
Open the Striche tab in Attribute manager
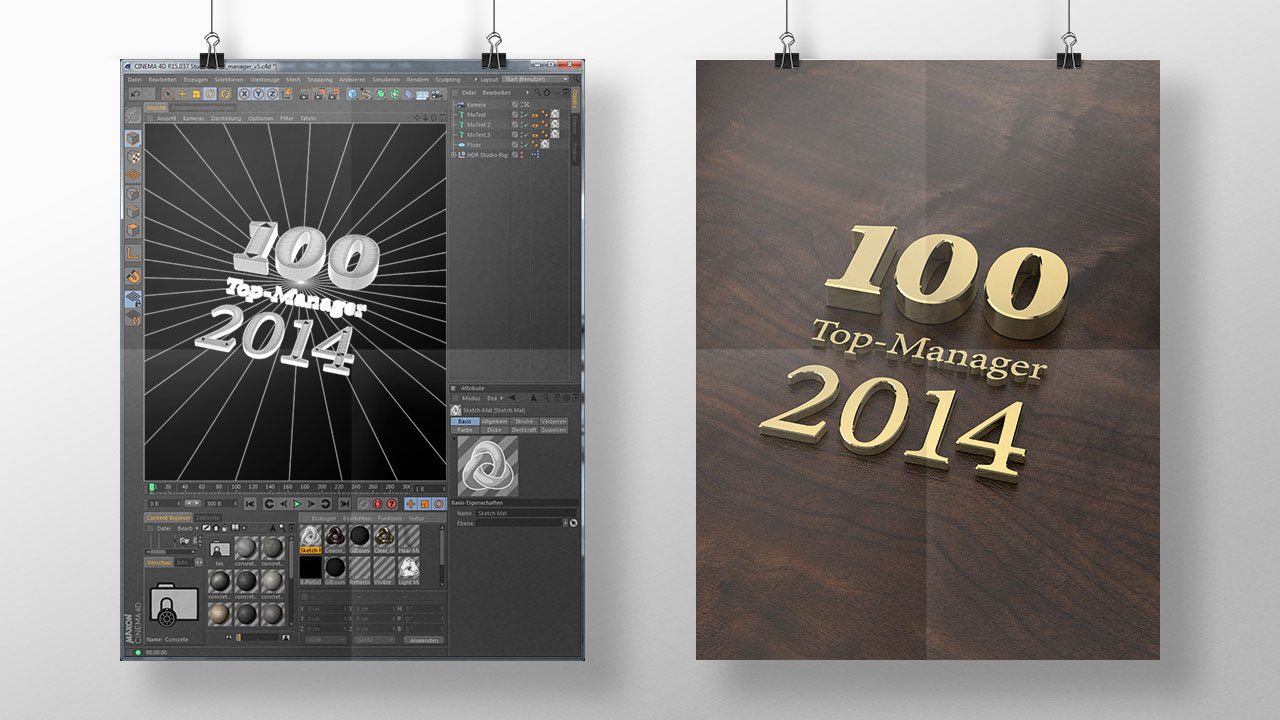pyautogui.click(x=524, y=422)
